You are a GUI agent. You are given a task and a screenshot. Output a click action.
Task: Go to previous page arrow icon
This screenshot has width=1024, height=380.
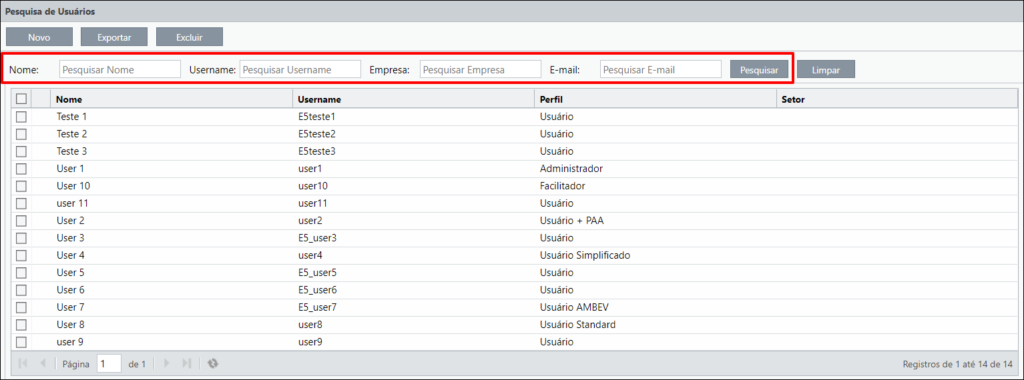[42, 364]
